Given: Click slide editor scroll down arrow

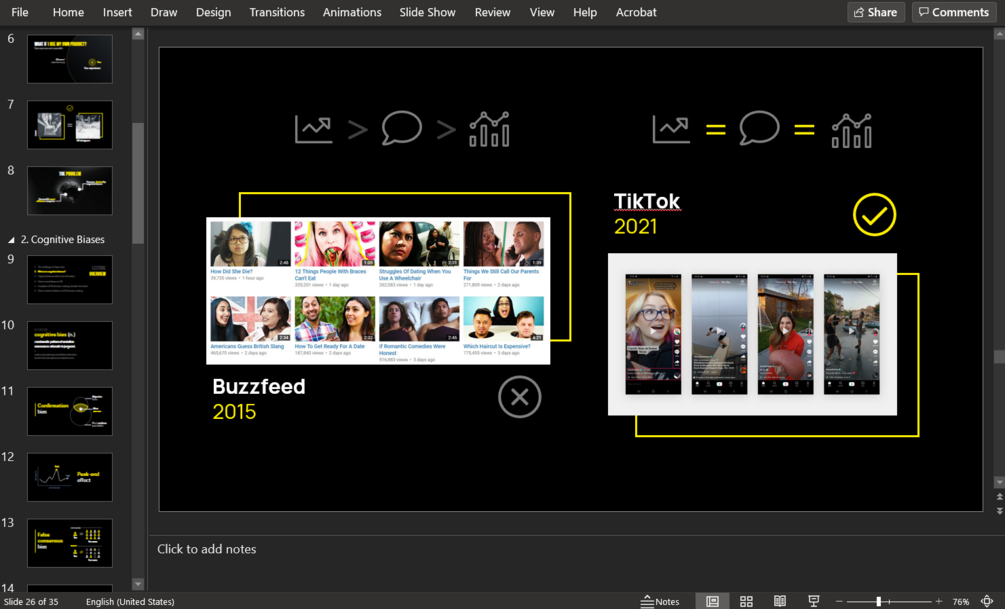Looking at the screenshot, I should (x=999, y=481).
